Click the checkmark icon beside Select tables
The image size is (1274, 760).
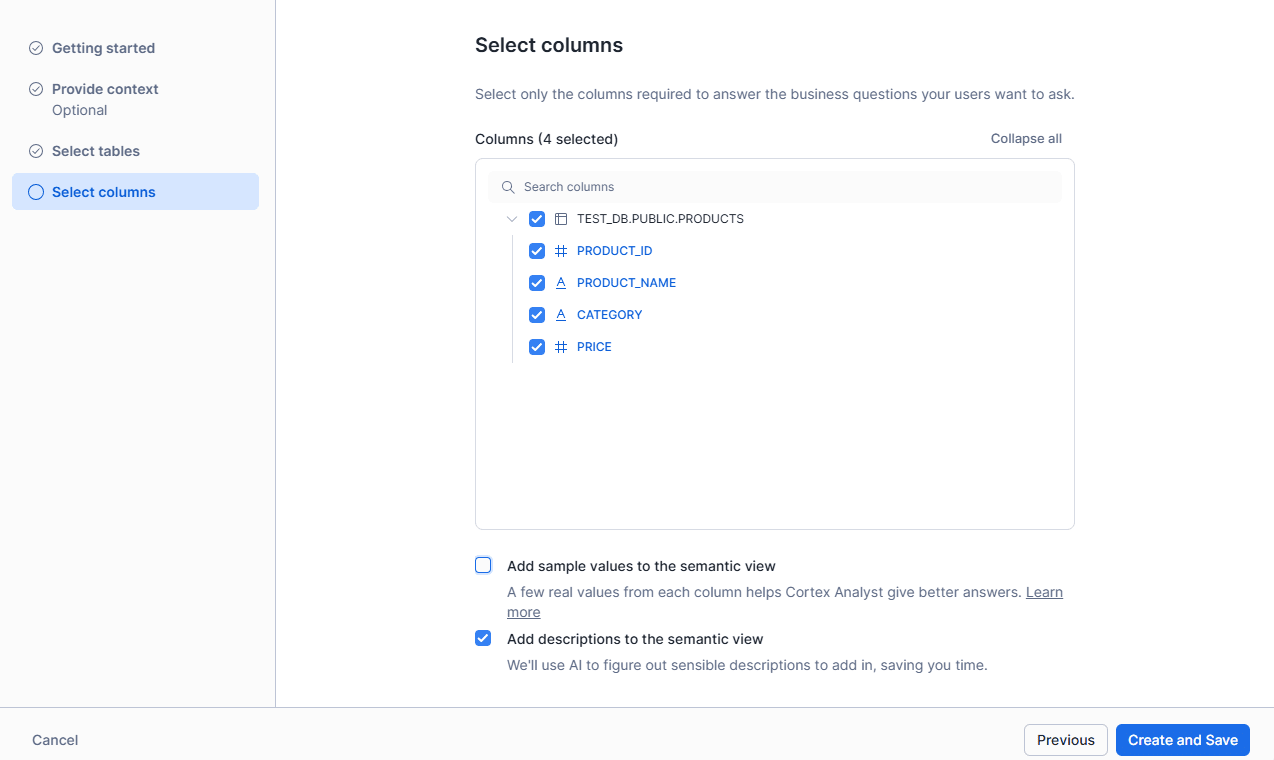pos(36,151)
